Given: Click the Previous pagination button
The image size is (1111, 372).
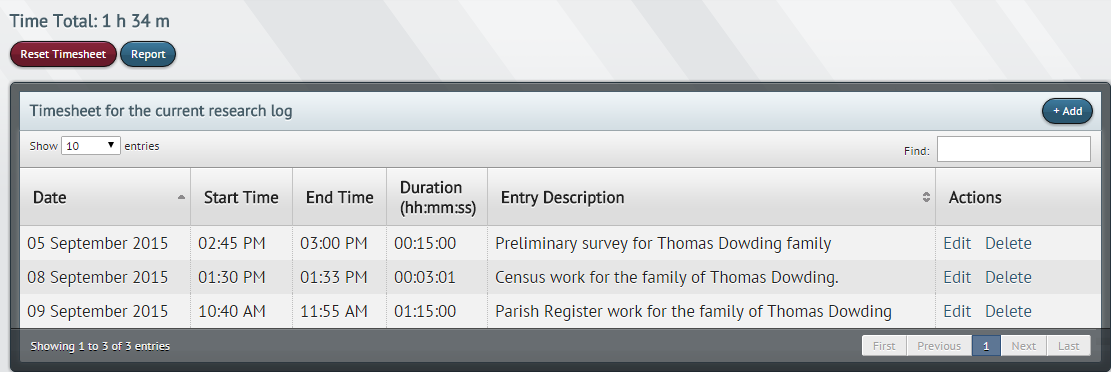Looking at the screenshot, I should (x=939, y=346).
